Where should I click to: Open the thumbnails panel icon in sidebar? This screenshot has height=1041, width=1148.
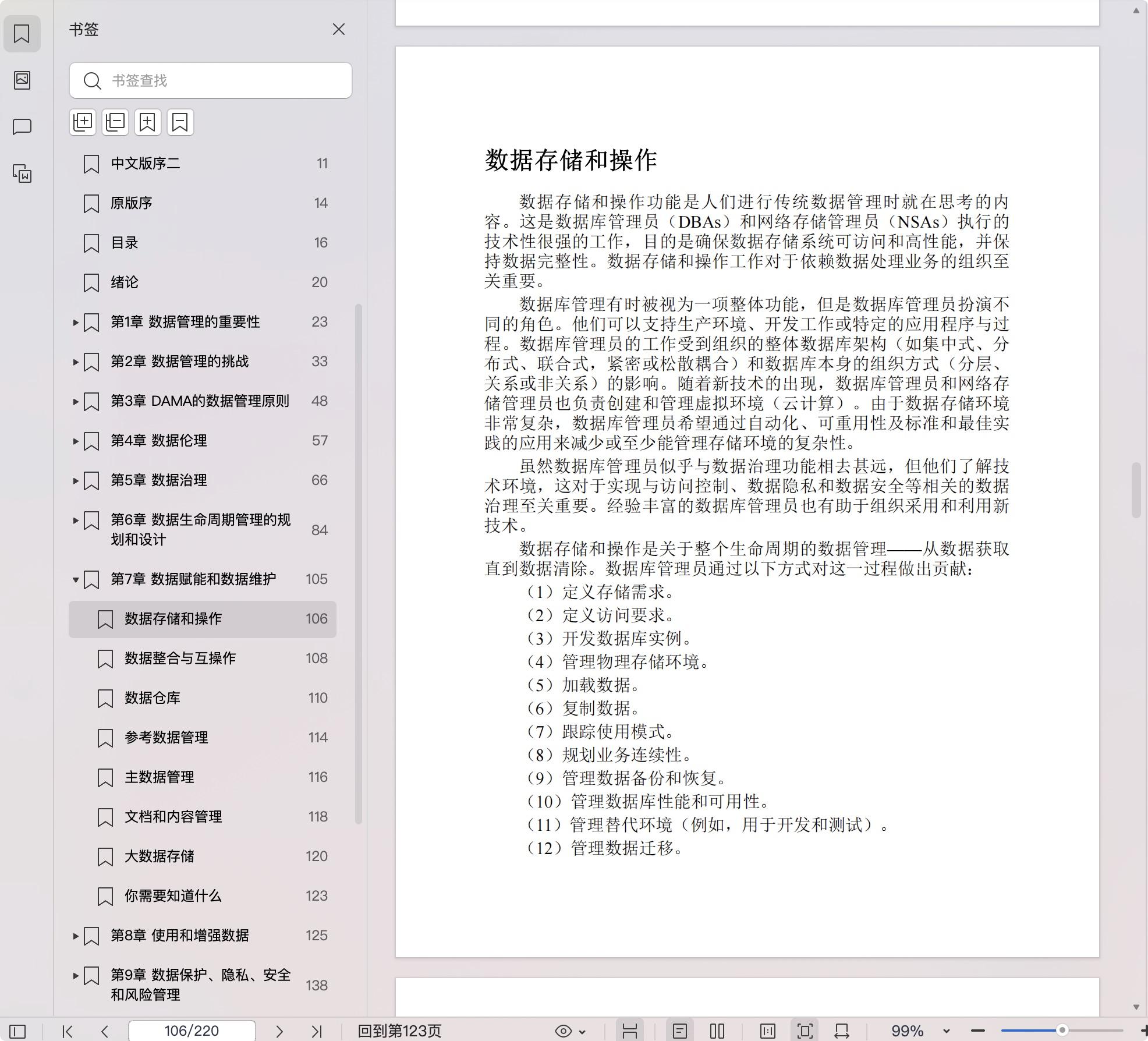[22, 80]
